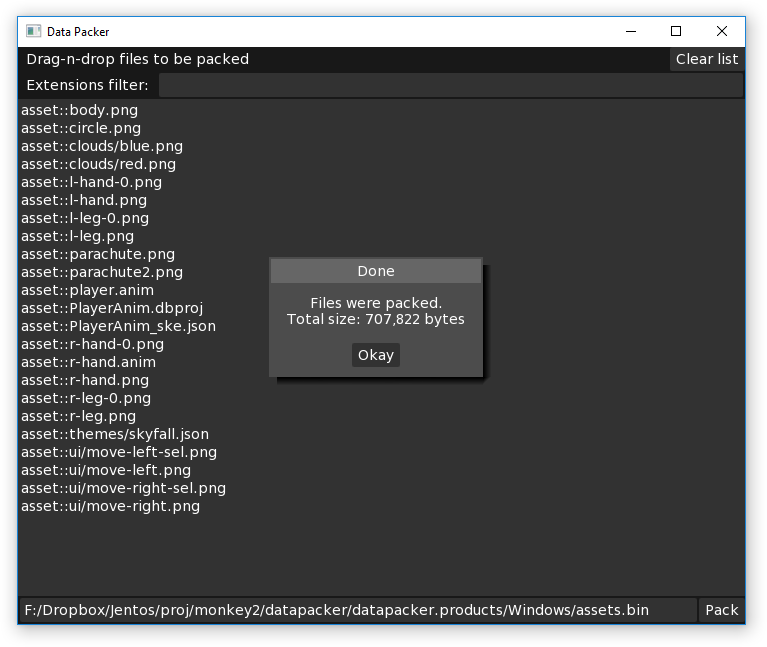Click the output path field for assets.bin
The height and width of the screenshot is (647, 767).
tap(357, 610)
